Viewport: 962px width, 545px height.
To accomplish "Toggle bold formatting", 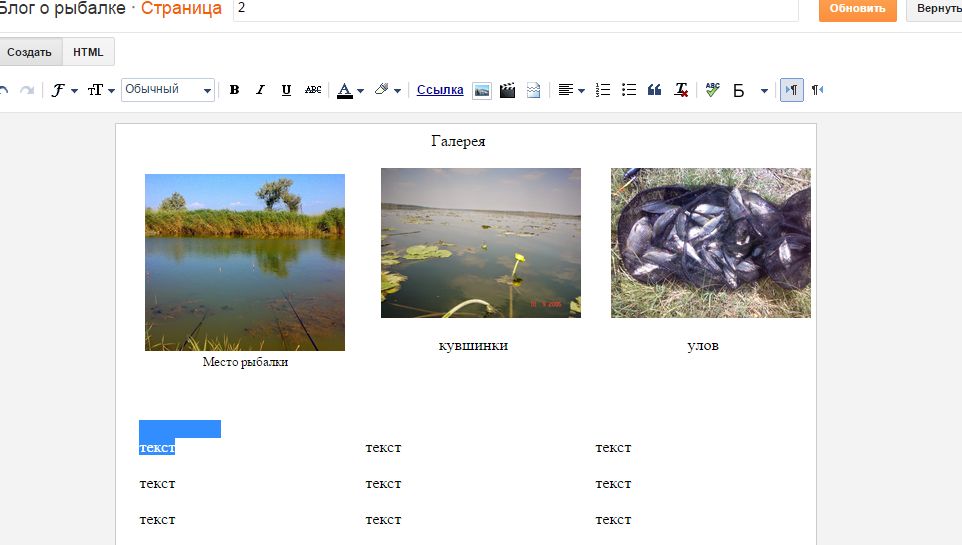I will click(234, 90).
